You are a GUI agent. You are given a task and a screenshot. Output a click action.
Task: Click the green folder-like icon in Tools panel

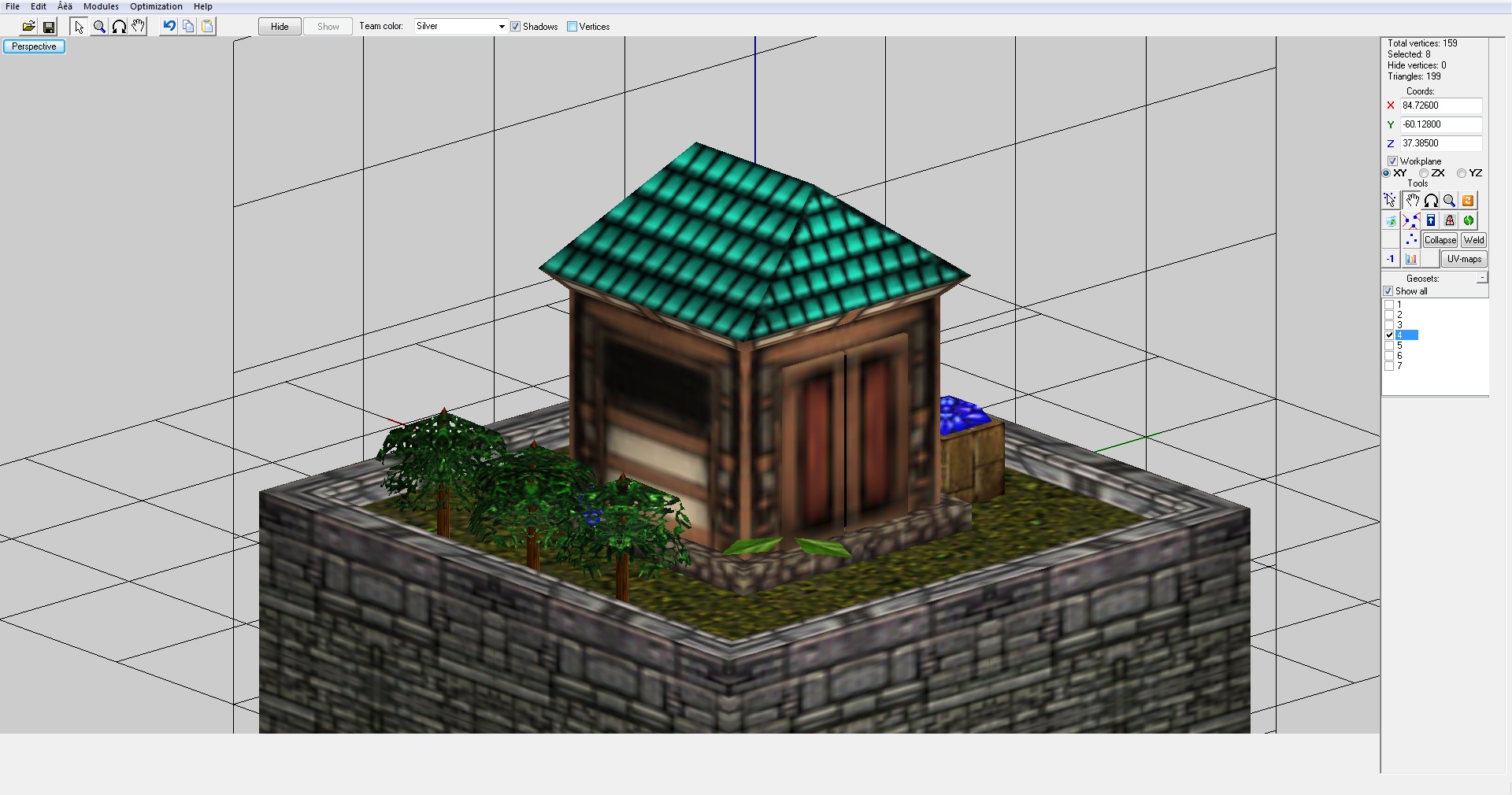point(1391,221)
